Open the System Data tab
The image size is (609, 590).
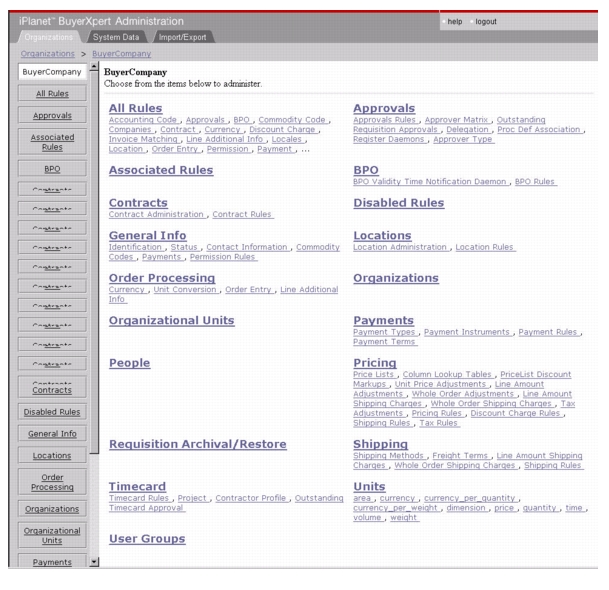pyautogui.click(x=116, y=37)
